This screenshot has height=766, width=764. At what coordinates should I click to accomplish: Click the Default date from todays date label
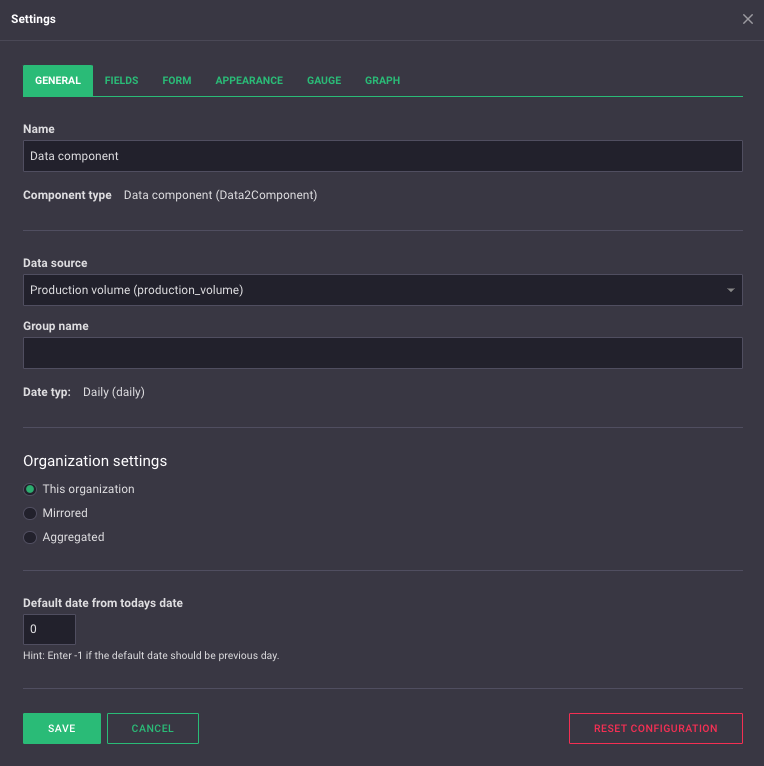(103, 603)
